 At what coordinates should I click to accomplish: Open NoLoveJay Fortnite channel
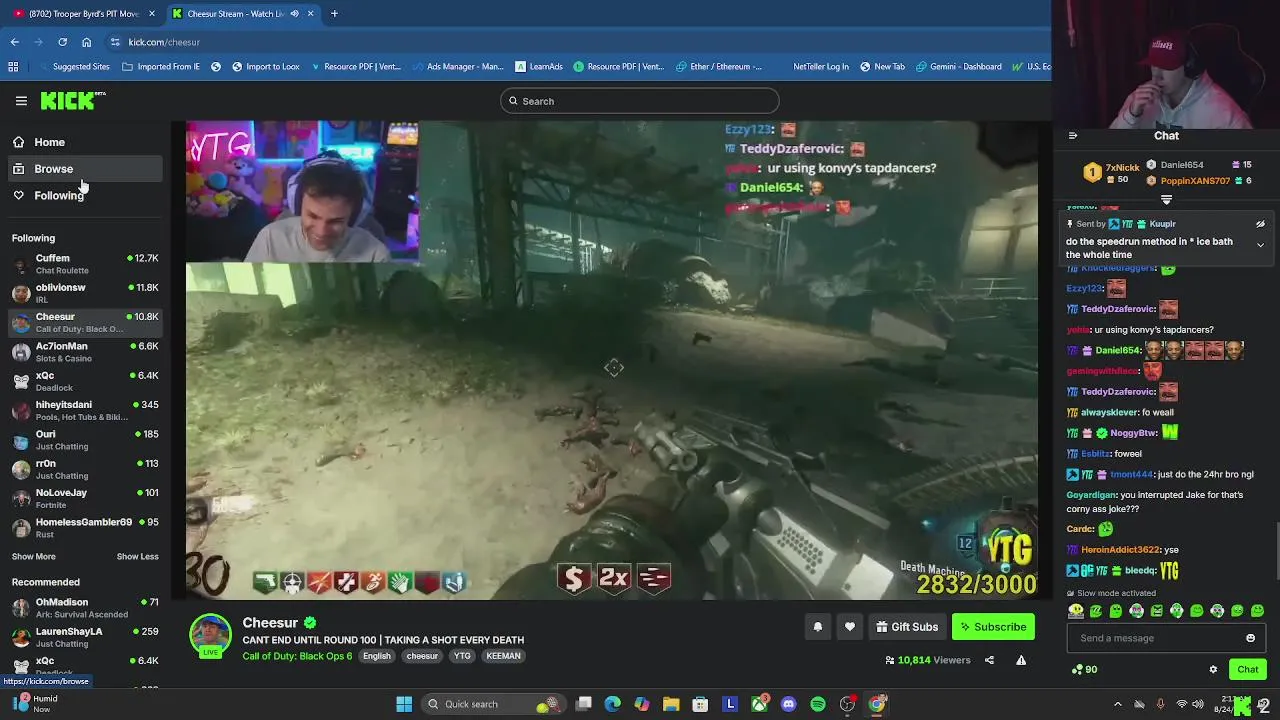click(85, 498)
